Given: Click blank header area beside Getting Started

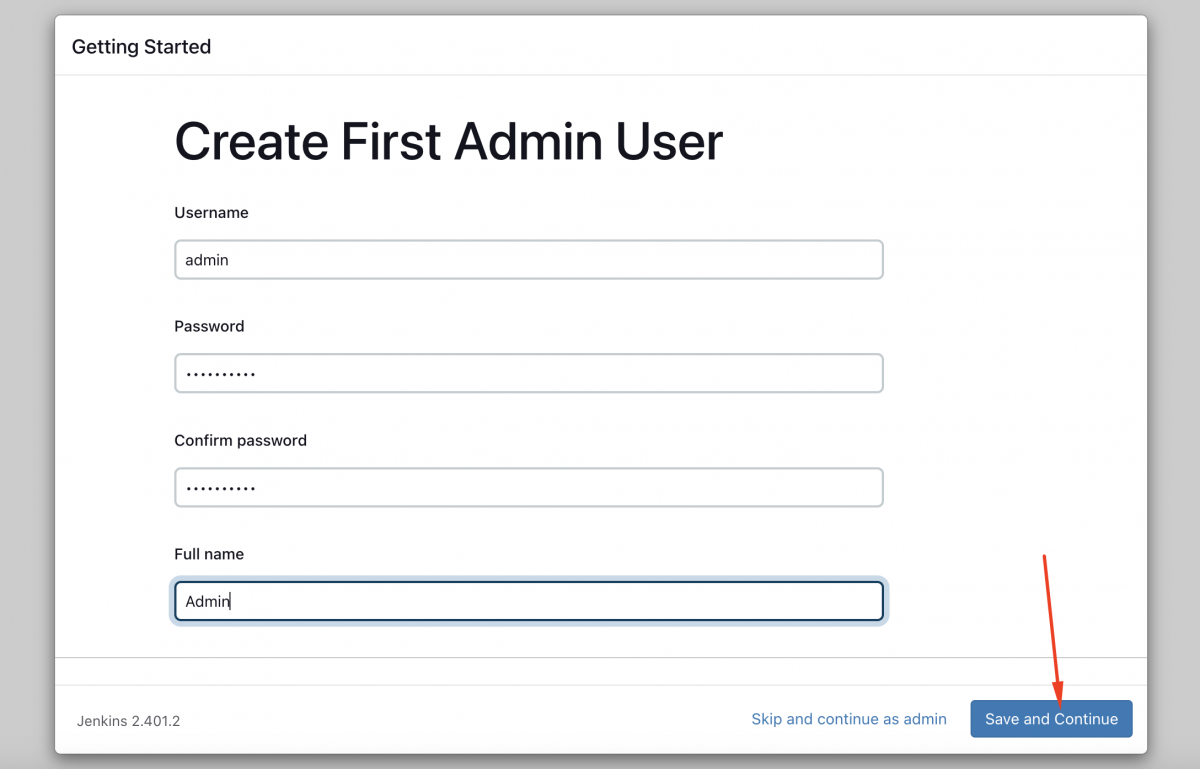Looking at the screenshot, I should [x=680, y=46].
